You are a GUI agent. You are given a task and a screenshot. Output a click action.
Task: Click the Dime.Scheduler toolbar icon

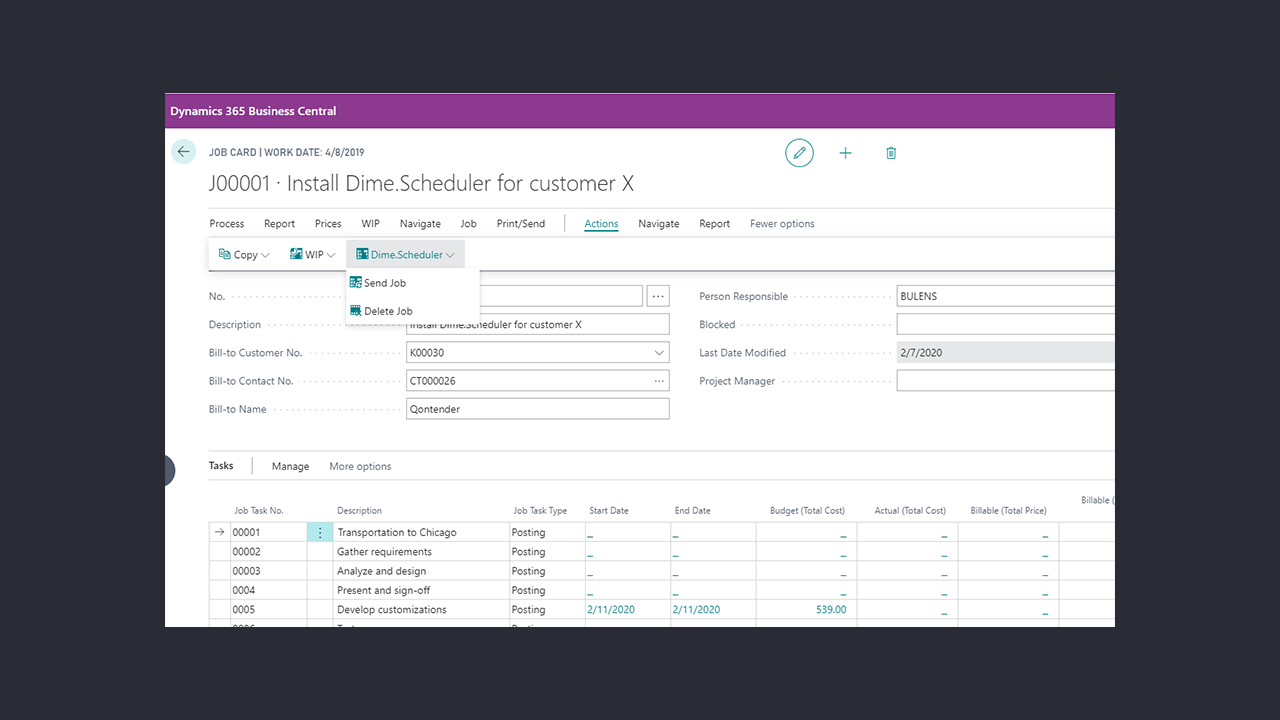pyautogui.click(x=362, y=254)
